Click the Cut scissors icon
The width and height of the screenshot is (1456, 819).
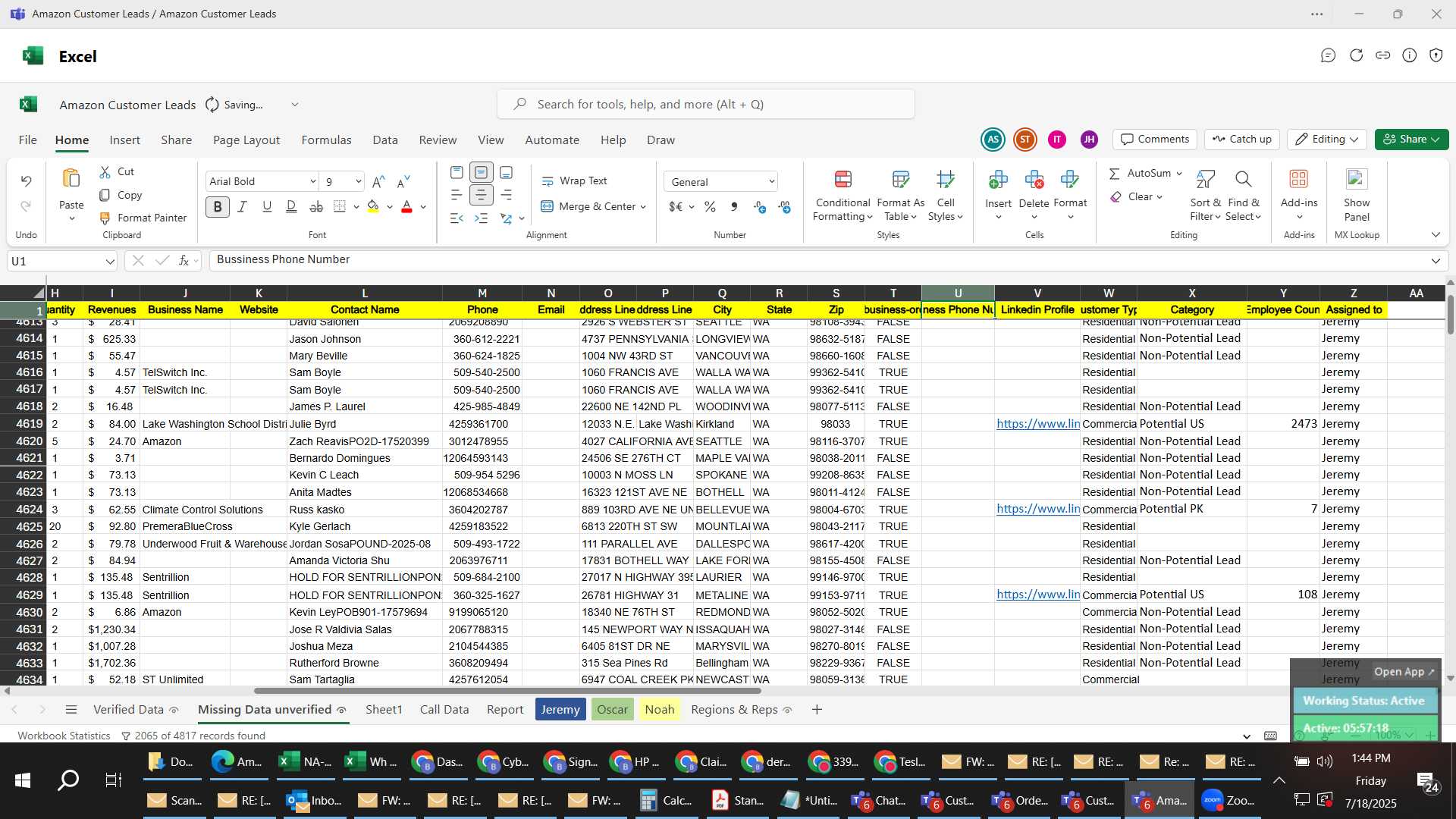(x=105, y=172)
